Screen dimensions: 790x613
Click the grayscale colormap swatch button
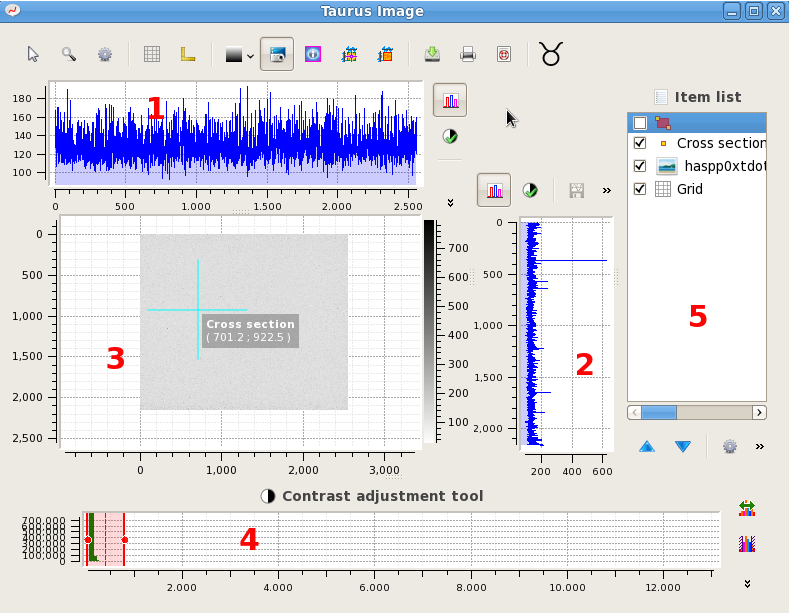(234, 54)
